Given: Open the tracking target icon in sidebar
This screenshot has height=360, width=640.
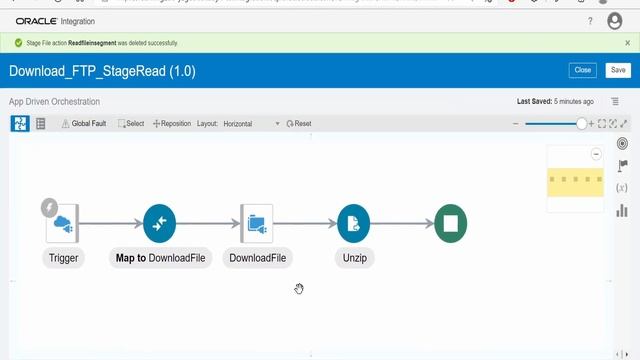Looking at the screenshot, I should (622, 144).
